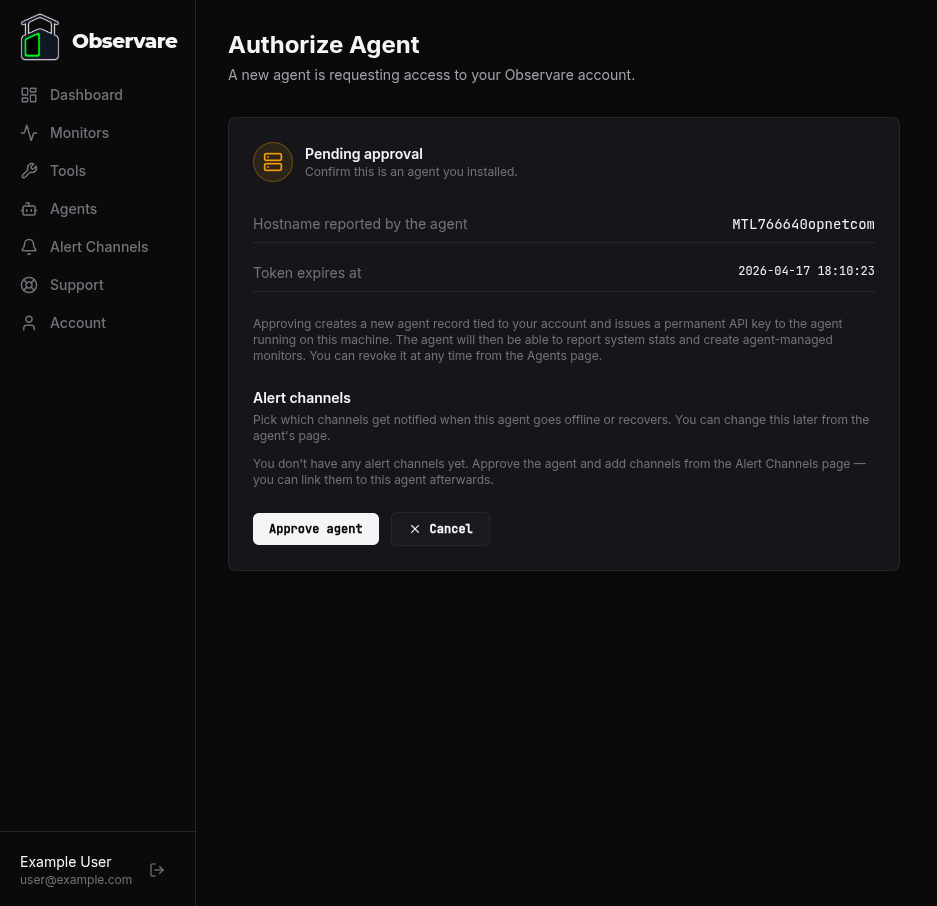Click the token expiry timestamp
This screenshot has width=937, height=906.
click(806, 271)
